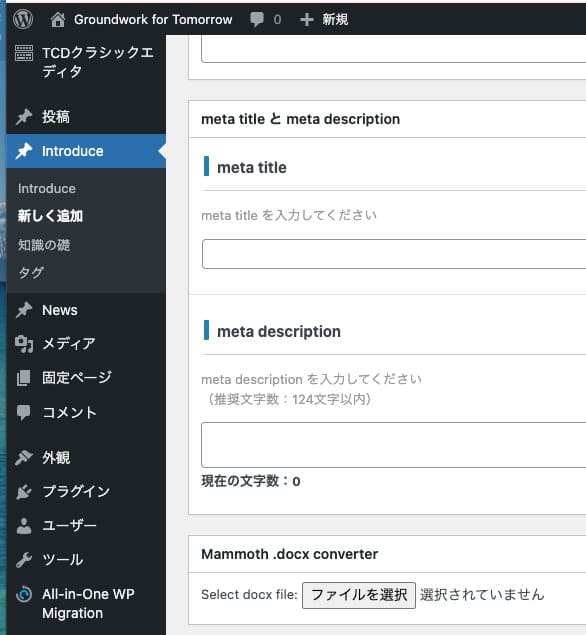
Task: Click the meta title input field
Action: coord(394,254)
